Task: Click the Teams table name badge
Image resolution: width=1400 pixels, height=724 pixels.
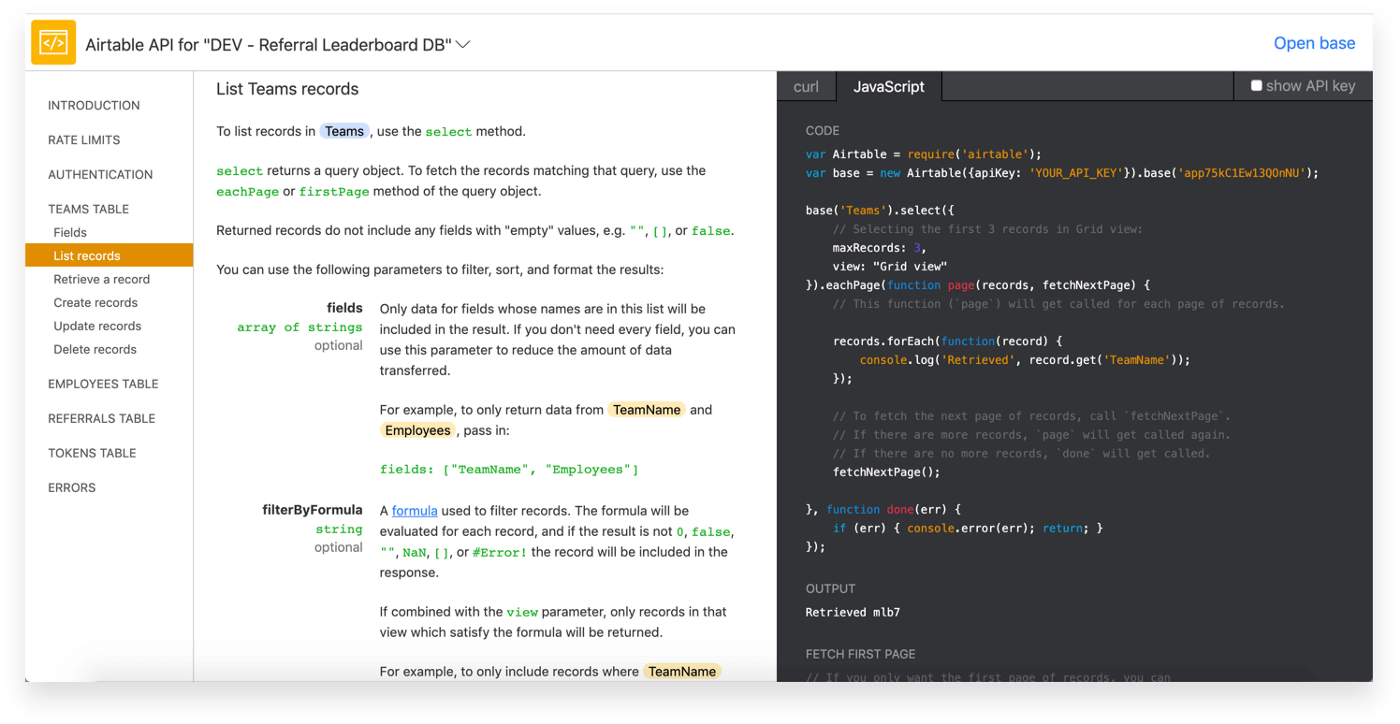Action: pos(344,131)
